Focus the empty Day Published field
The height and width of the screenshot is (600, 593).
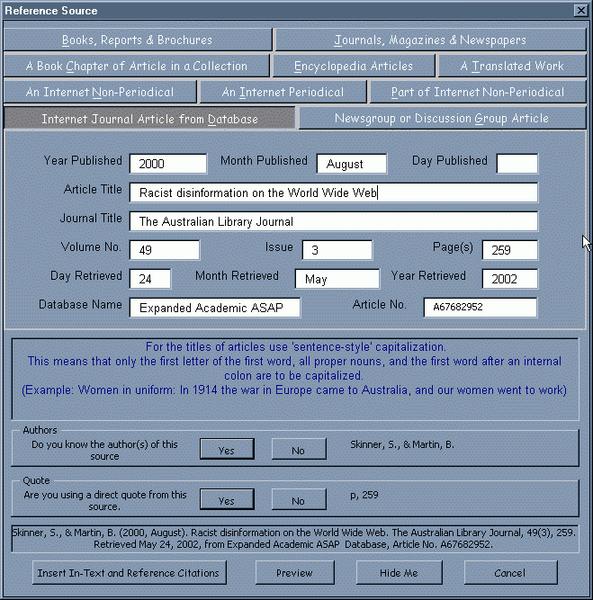click(517, 164)
